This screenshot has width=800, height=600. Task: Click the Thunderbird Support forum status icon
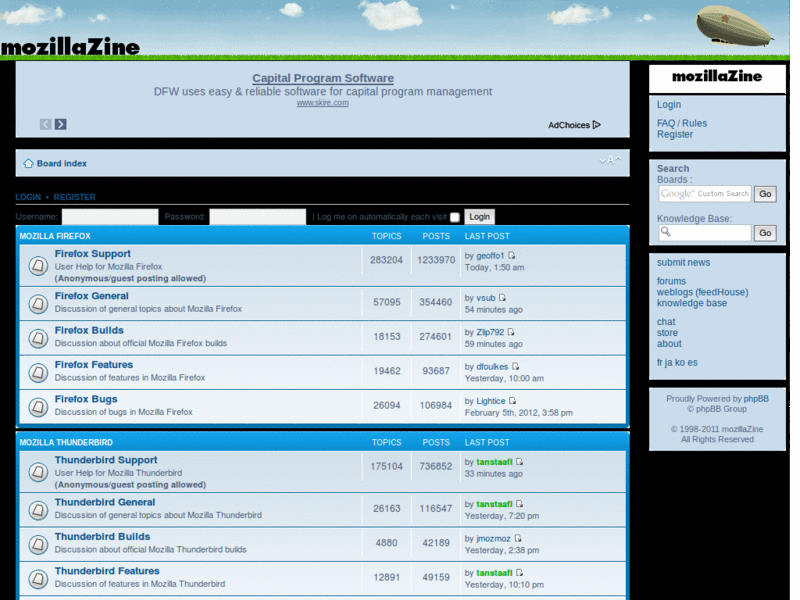38,472
